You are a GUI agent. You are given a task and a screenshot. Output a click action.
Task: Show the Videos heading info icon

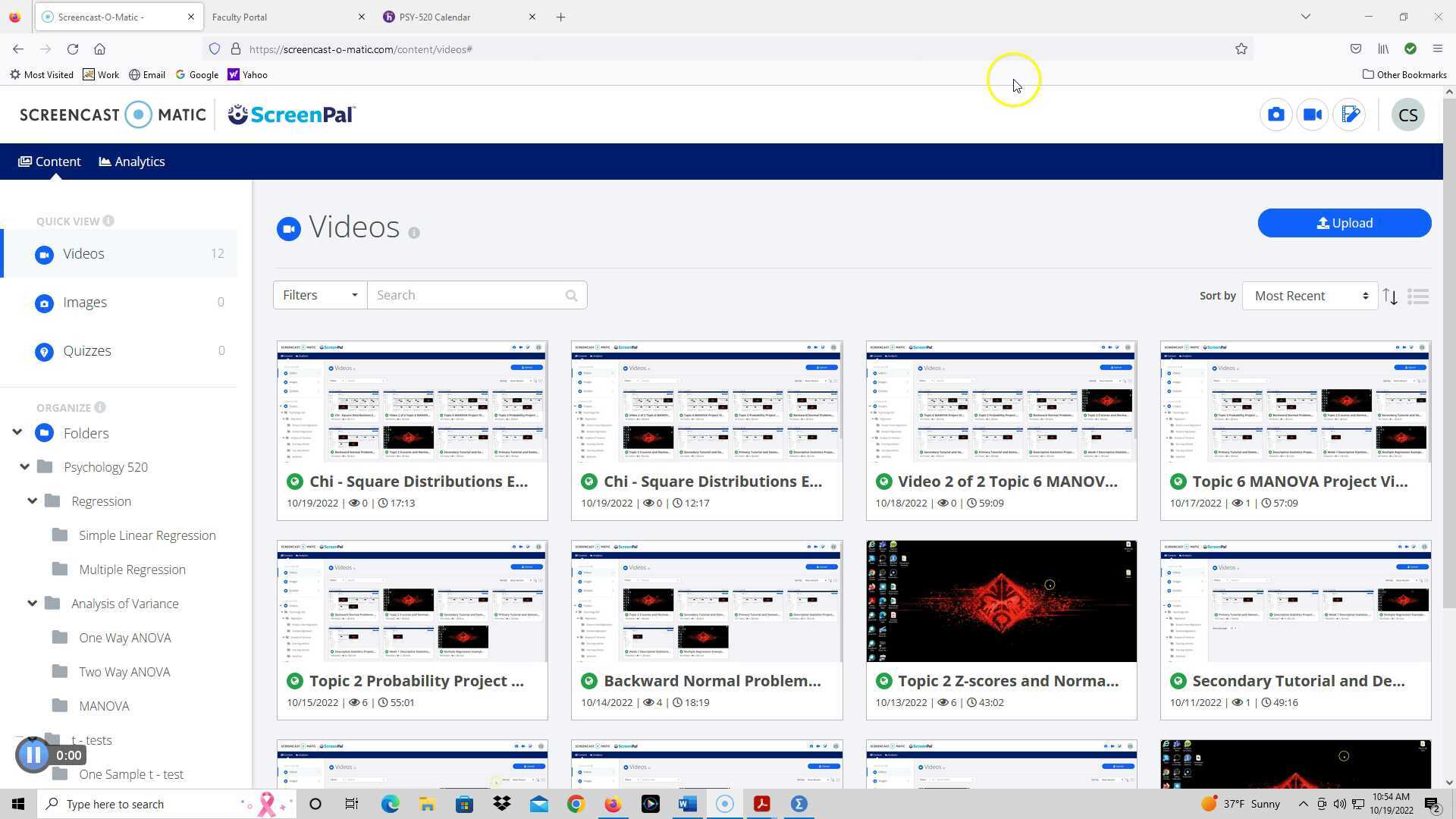pos(414,233)
